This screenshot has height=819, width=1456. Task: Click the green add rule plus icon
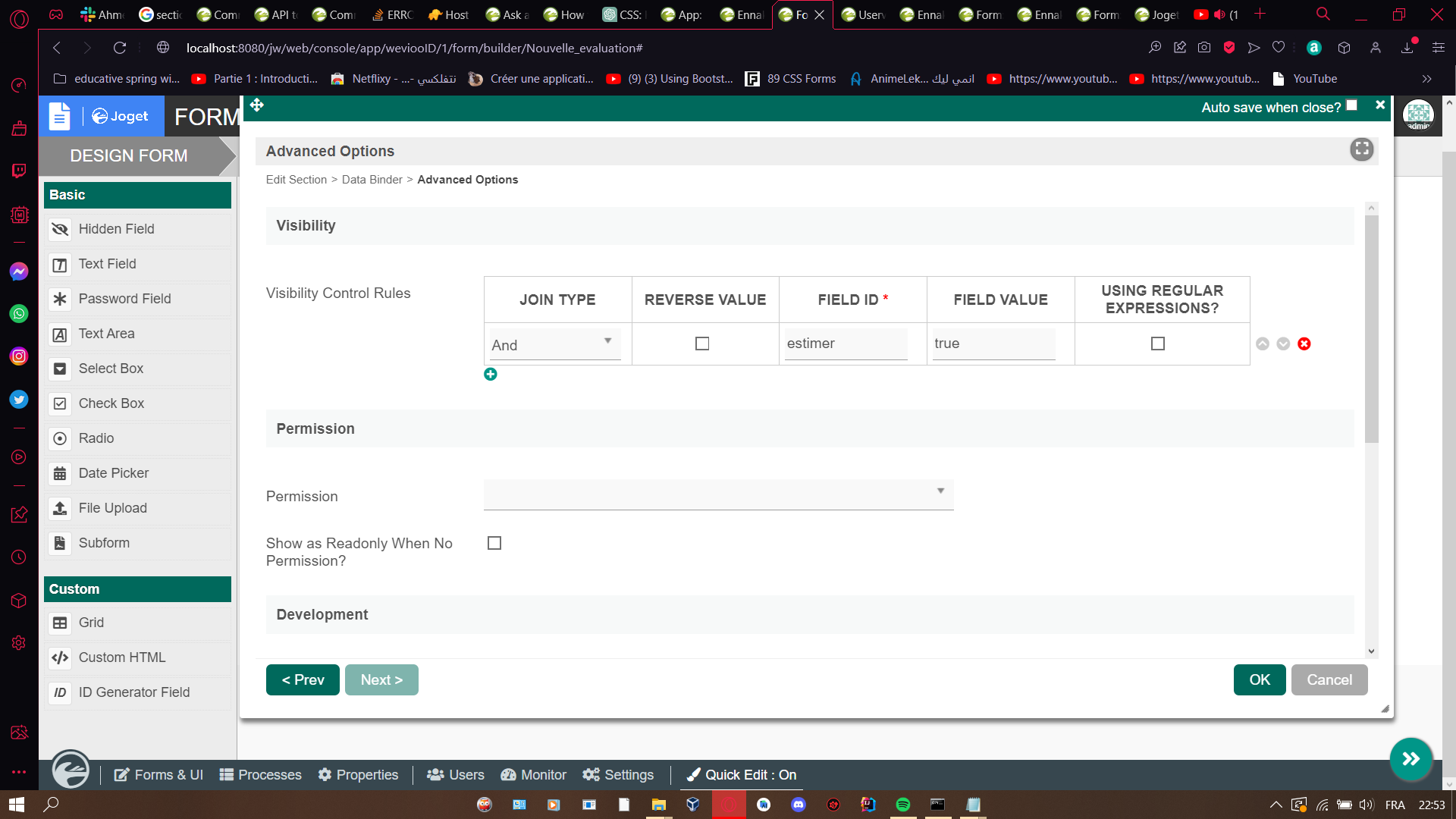tap(491, 374)
